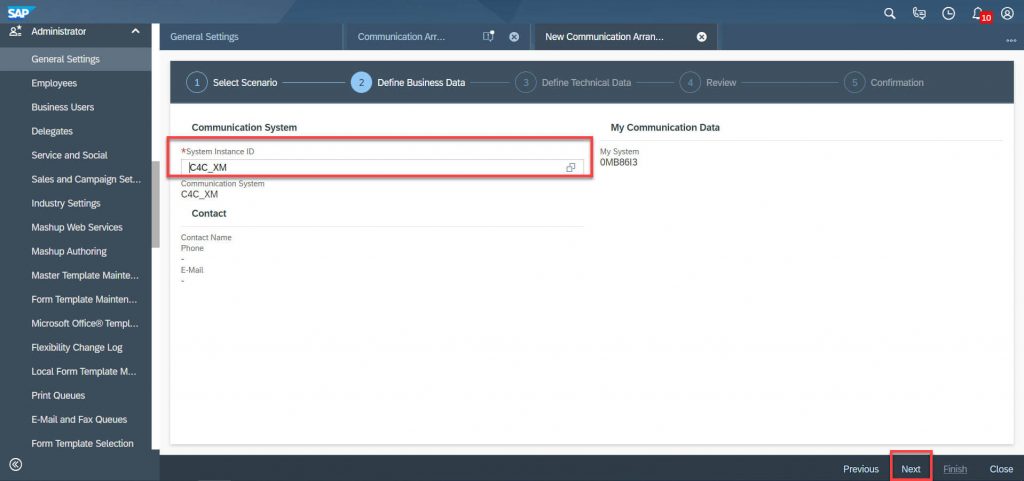Click the System Instance ID input field
Screen dimensions: 1024x481
pyautogui.click(x=382, y=168)
